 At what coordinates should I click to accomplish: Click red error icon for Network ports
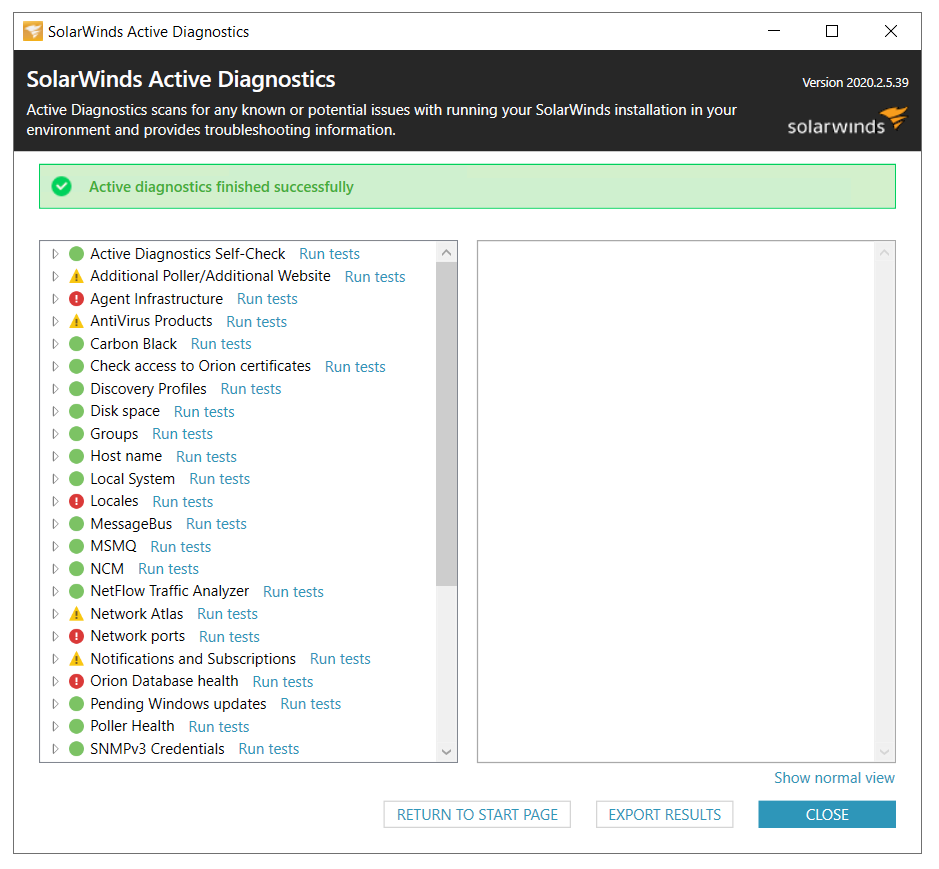[x=76, y=637]
